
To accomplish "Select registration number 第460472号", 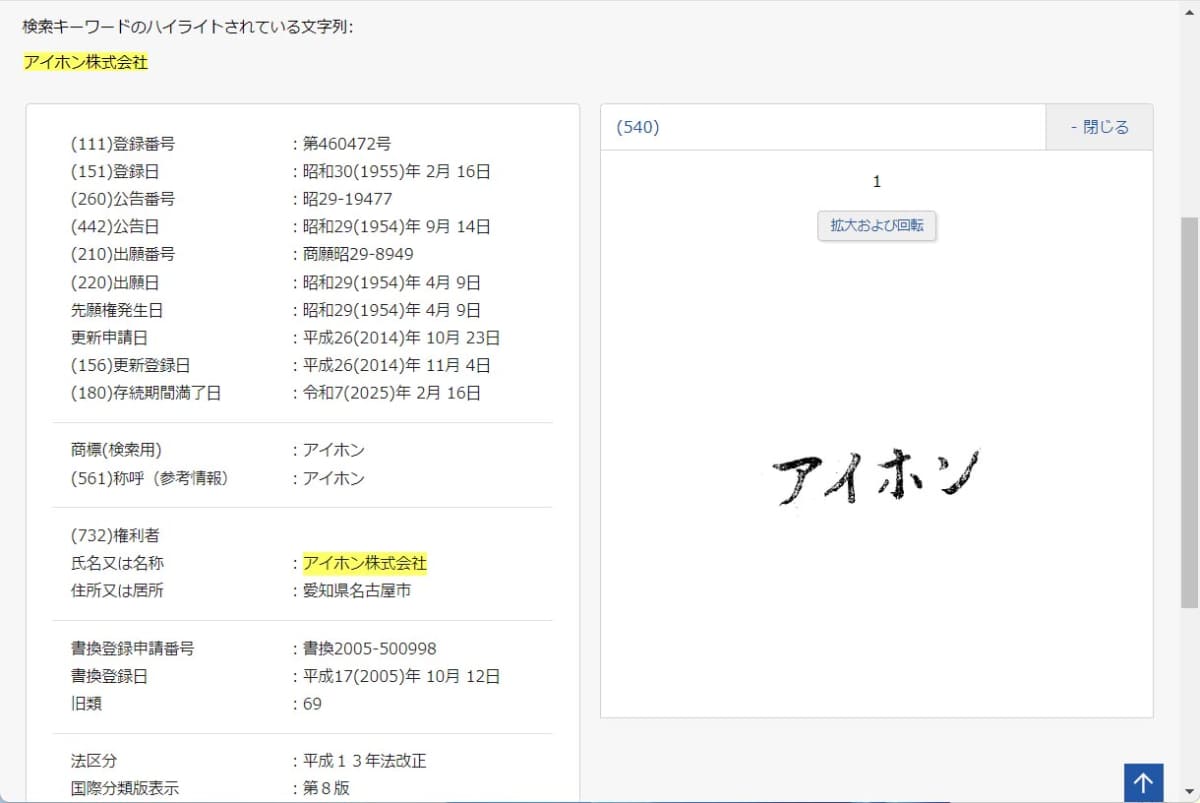I will 347,144.
